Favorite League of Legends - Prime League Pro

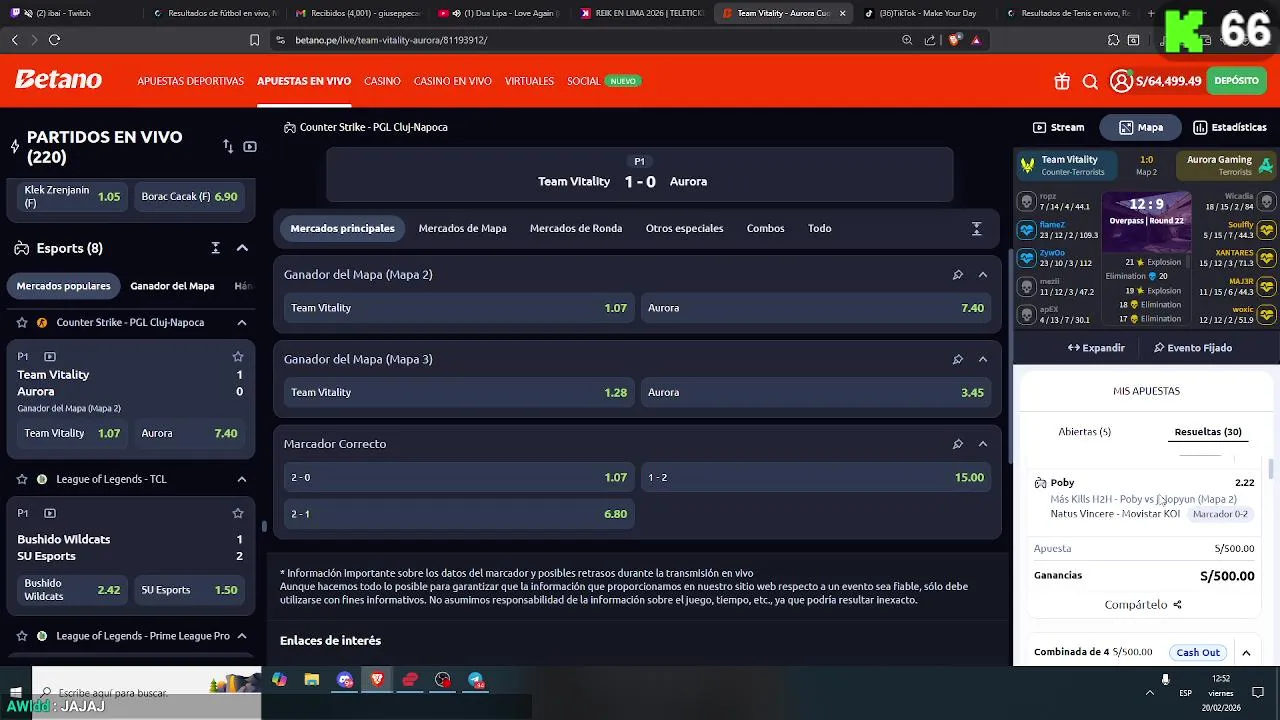[x=22, y=636]
